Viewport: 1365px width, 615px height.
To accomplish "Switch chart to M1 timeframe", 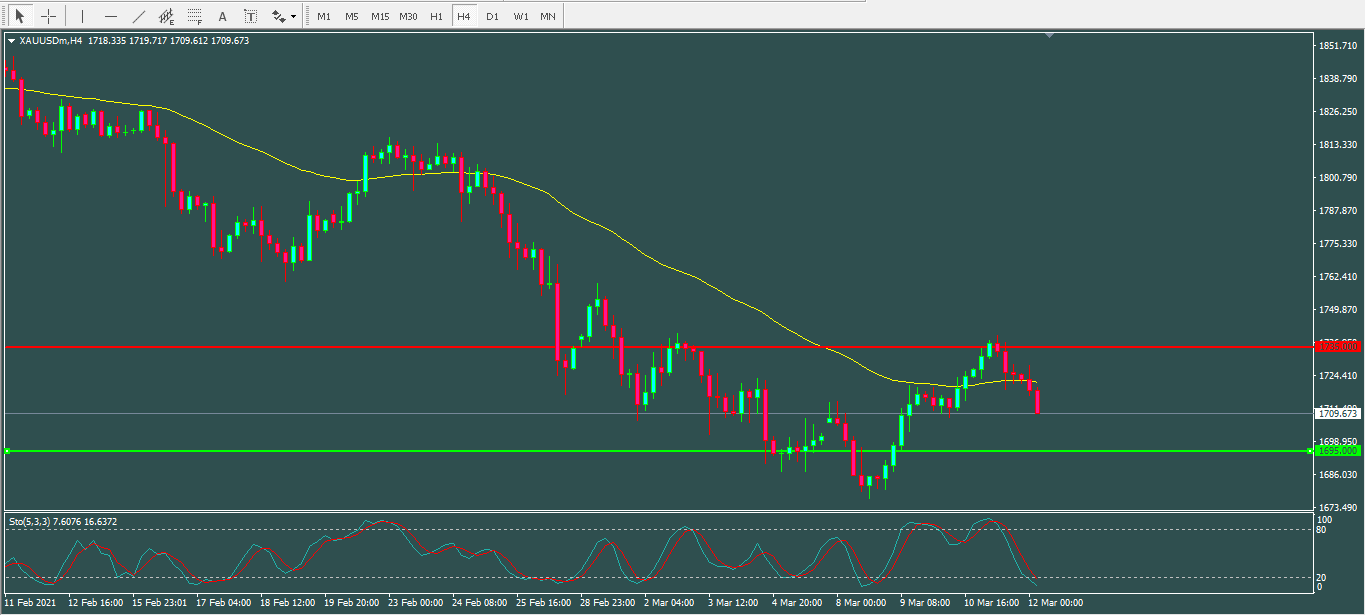I will click(x=324, y=16).
